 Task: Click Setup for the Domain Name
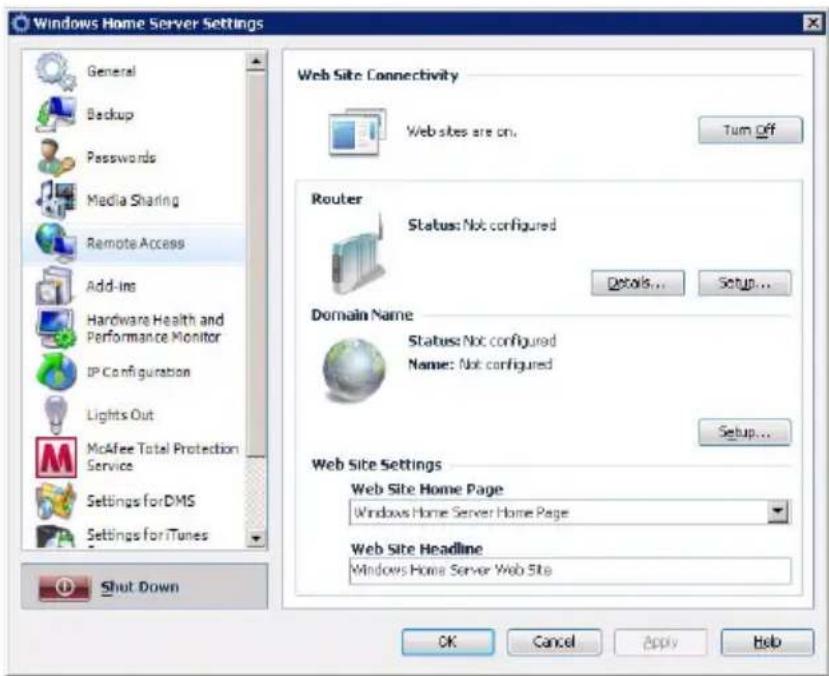pyautogui.click(x=744, y=432)
